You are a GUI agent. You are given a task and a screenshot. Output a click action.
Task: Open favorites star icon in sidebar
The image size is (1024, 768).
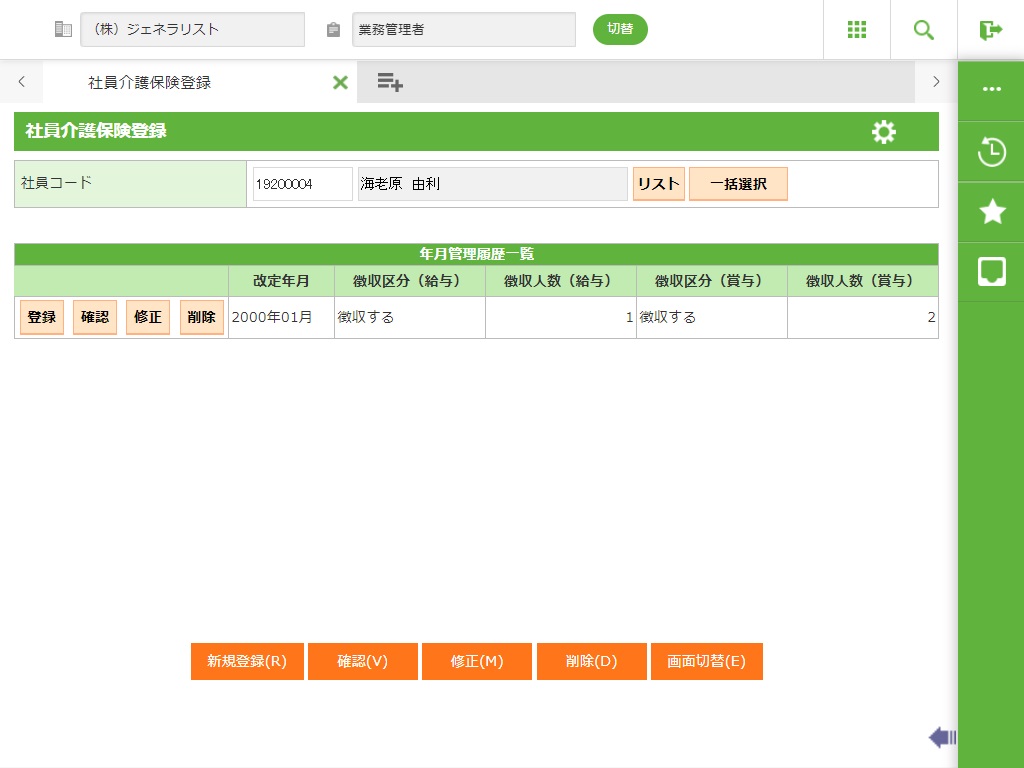[991, 211]
